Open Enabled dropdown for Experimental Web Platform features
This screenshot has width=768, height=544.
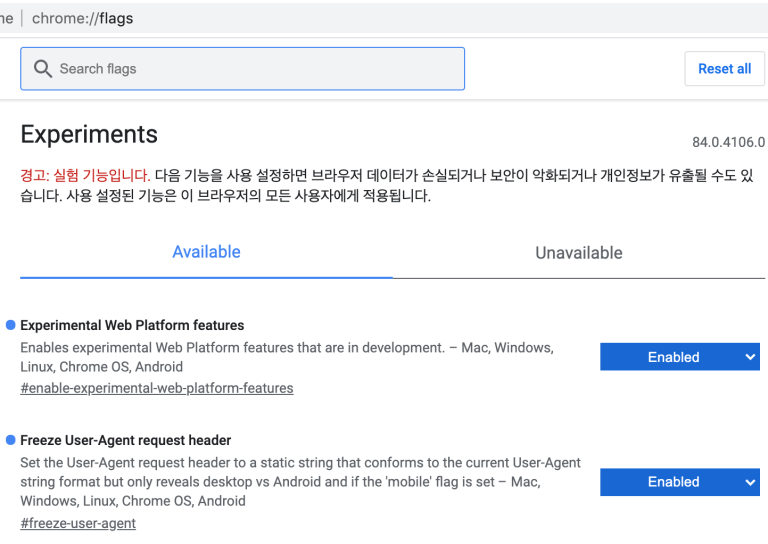[673, 357]
